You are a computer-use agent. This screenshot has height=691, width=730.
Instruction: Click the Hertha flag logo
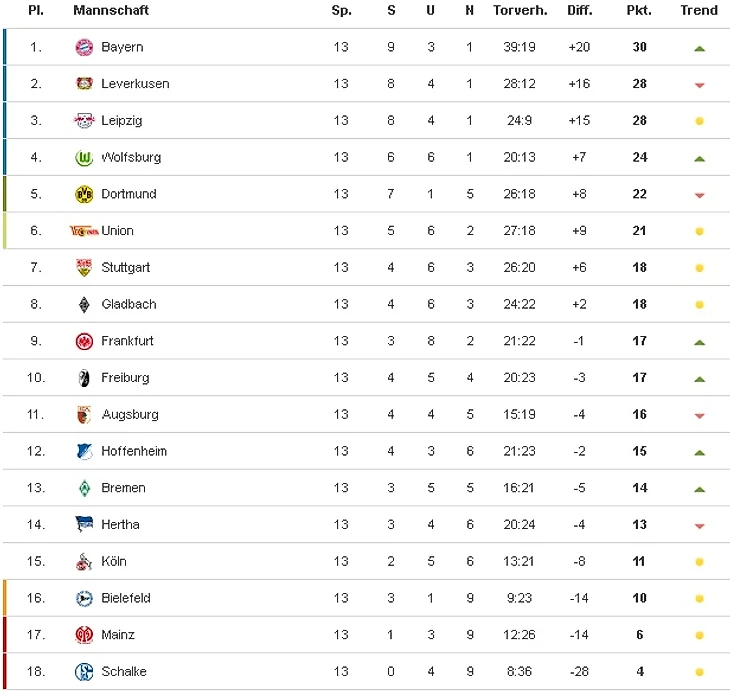[x=84, y=524]
